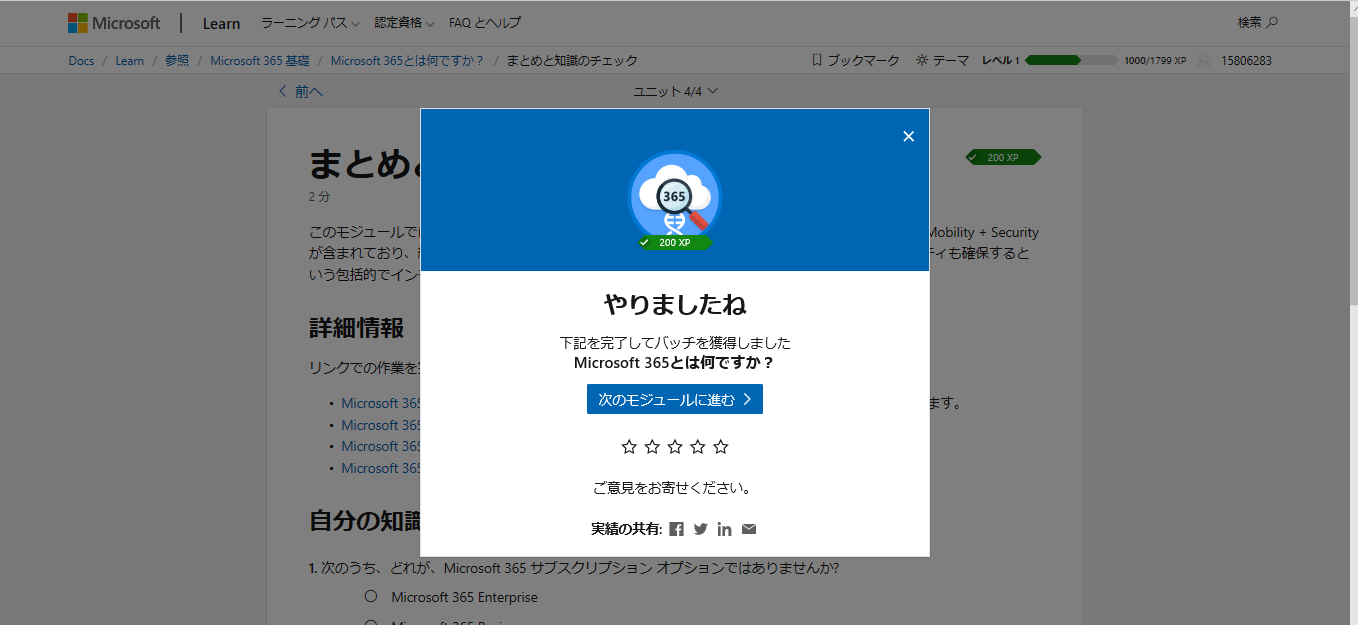Expand the ラーニング パス menu
This screenshot has height=625, width=1358.
[x=310, y=23]
